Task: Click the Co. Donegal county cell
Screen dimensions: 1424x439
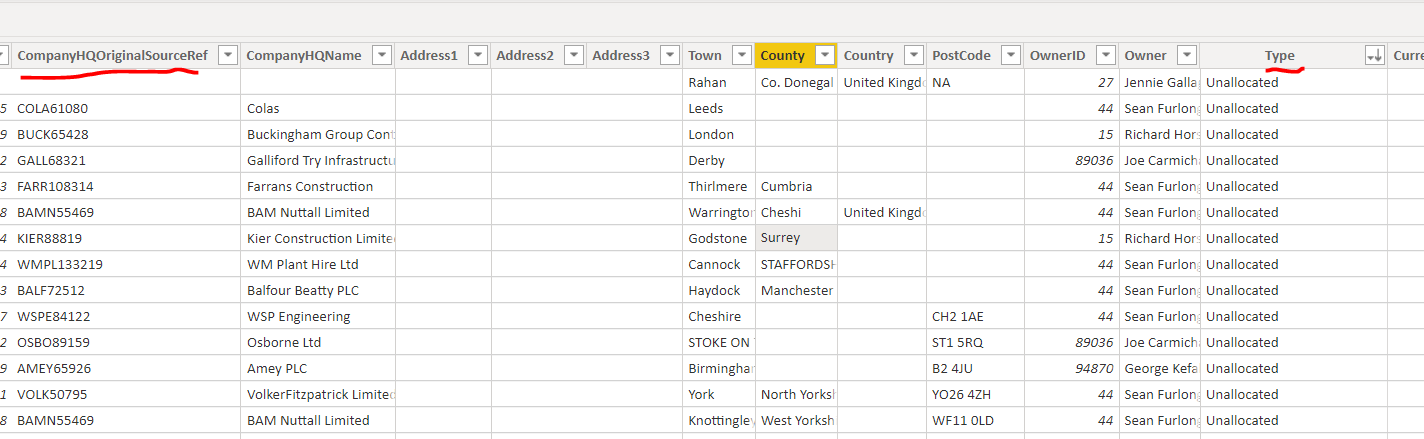Action: point(797,82)
